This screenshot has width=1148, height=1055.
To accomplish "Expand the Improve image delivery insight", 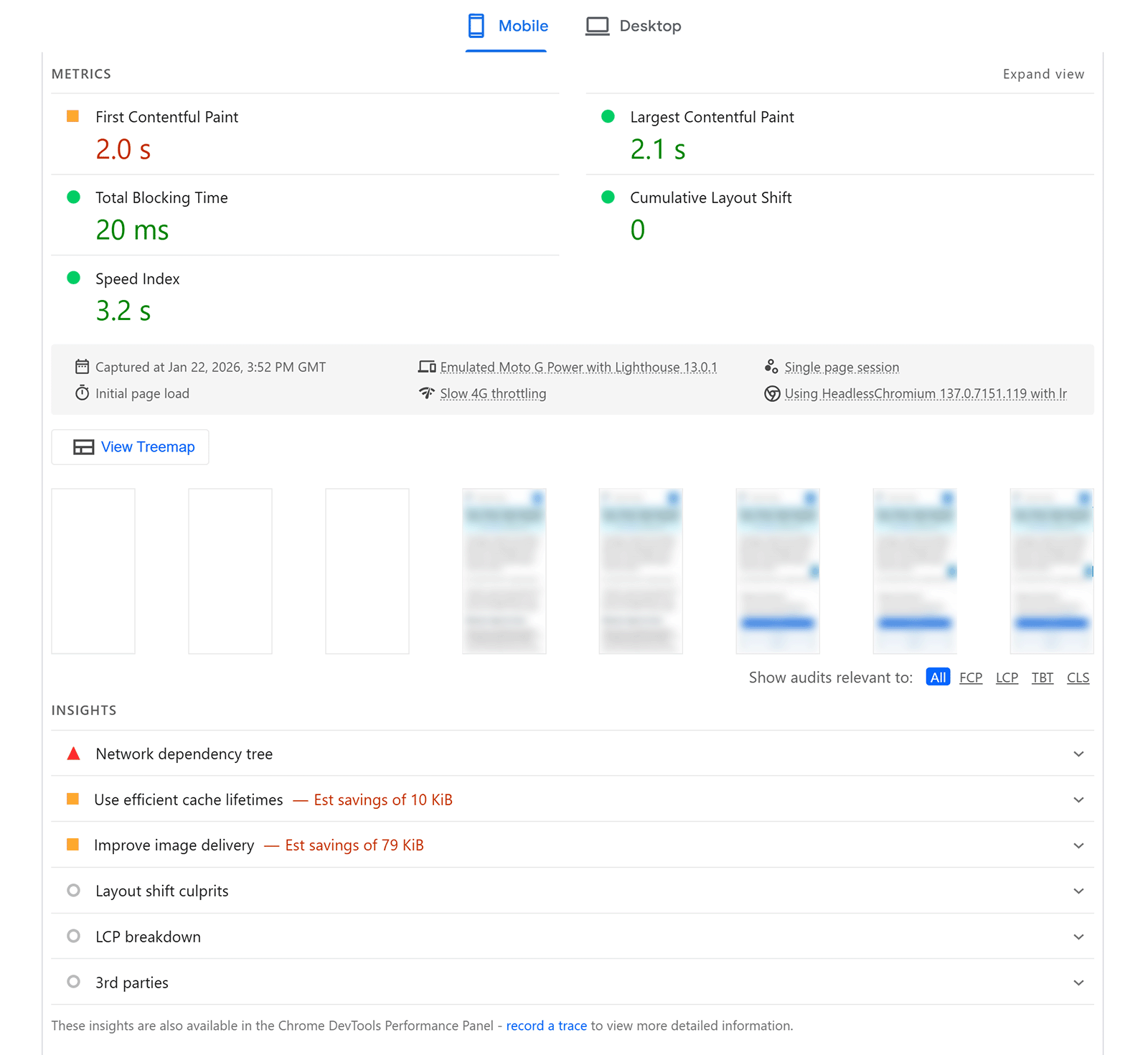I will [1078, 845].
